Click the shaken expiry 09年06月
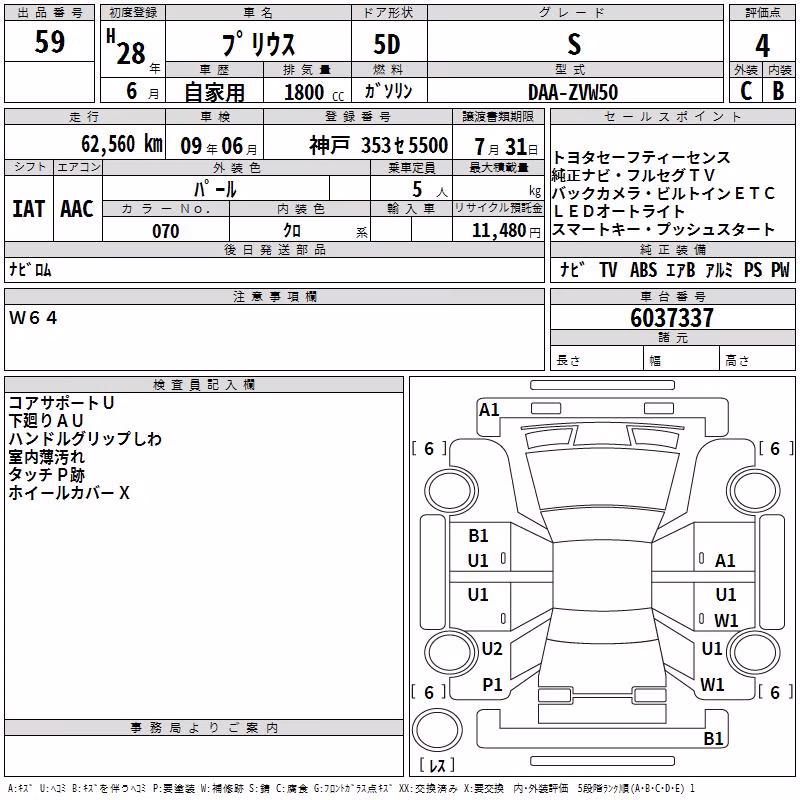 click(x=219, y=146)
